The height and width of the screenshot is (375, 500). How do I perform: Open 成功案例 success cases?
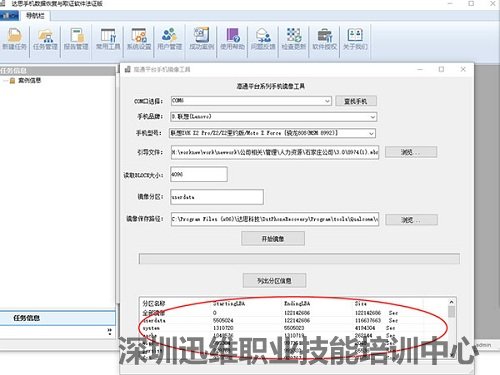click(201, 39)
